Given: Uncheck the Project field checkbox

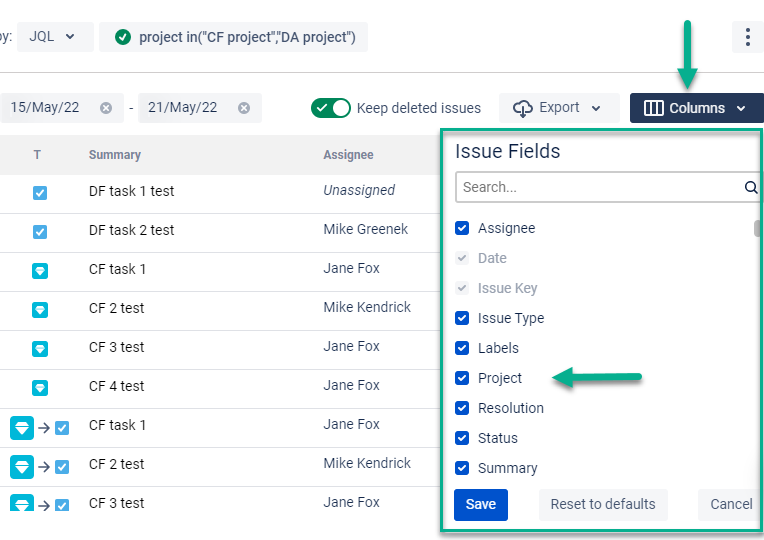Looking at the screenshot, I should point(462,378).
